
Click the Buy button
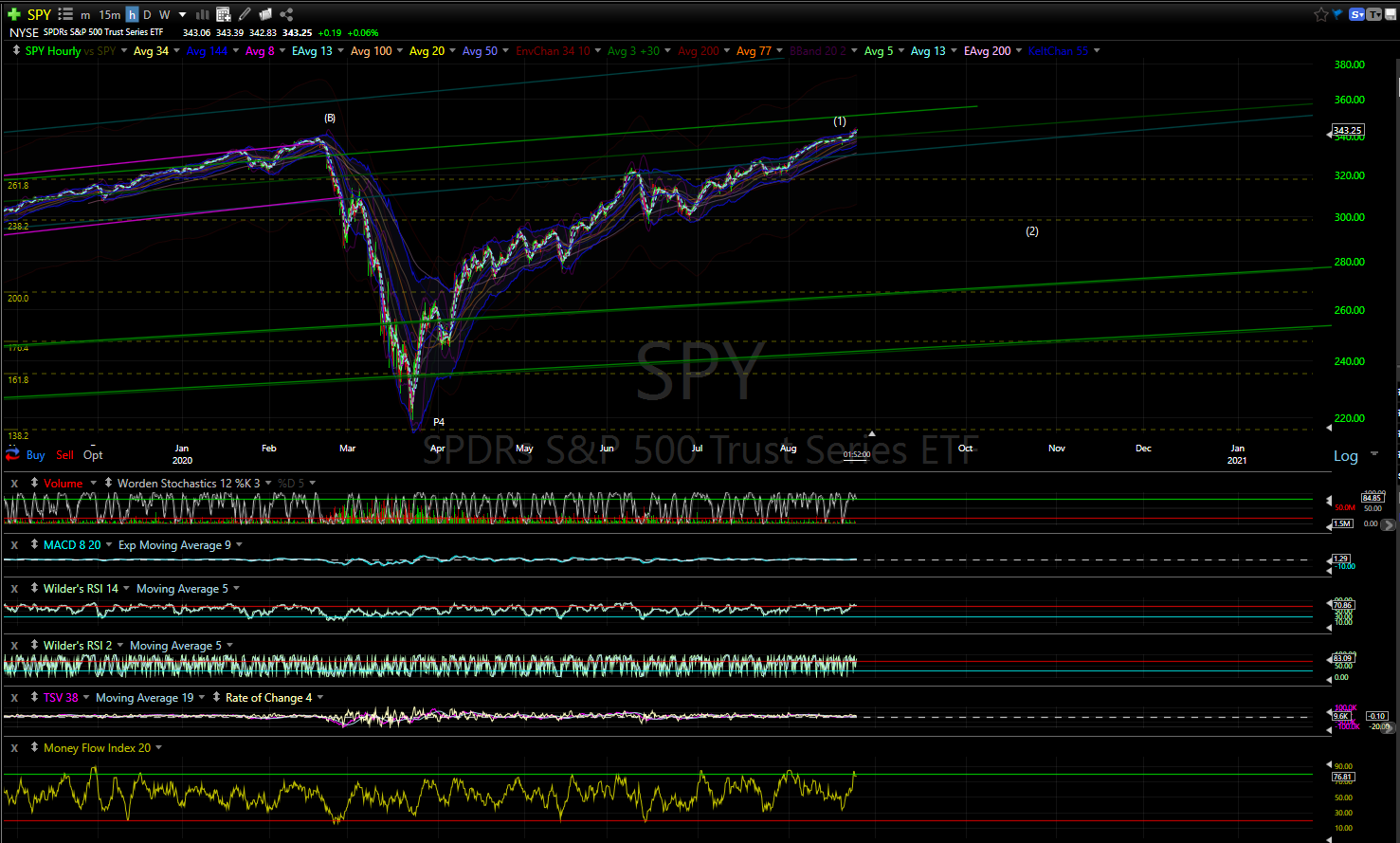(35, 455)
